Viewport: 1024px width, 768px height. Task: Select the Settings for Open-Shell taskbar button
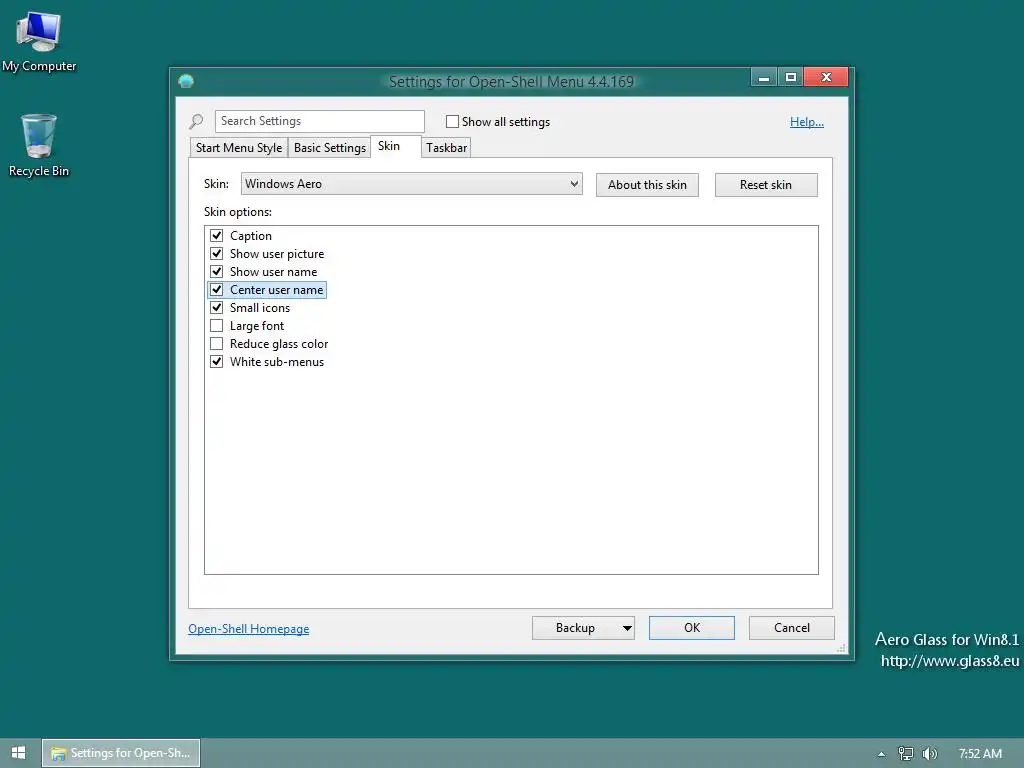[x=121, y=753]
